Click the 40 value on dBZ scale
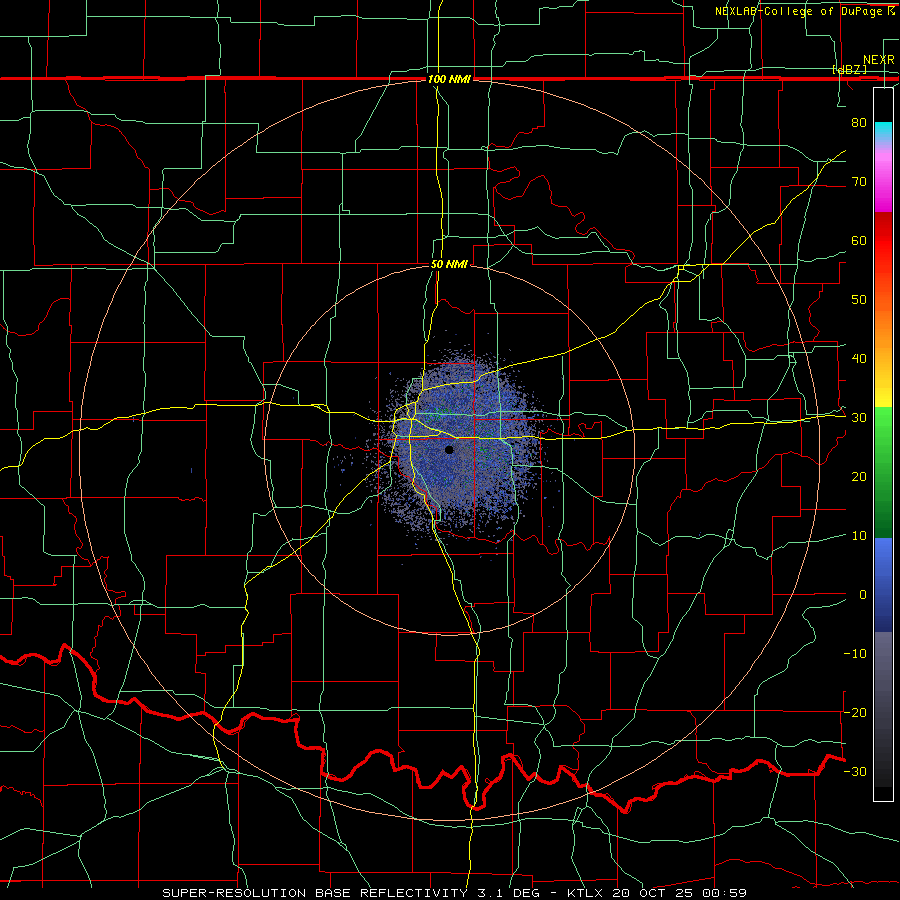The width and height of the screenshot is (900, 900). 859,359
